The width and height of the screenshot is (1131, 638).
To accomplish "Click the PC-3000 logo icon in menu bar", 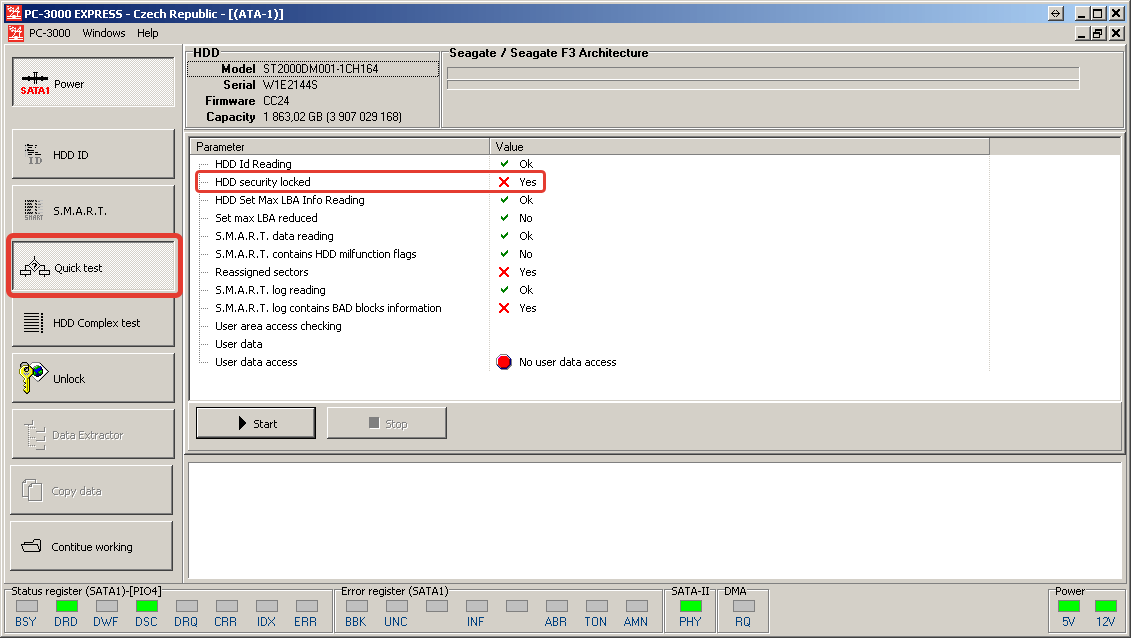I will (16, 33).
